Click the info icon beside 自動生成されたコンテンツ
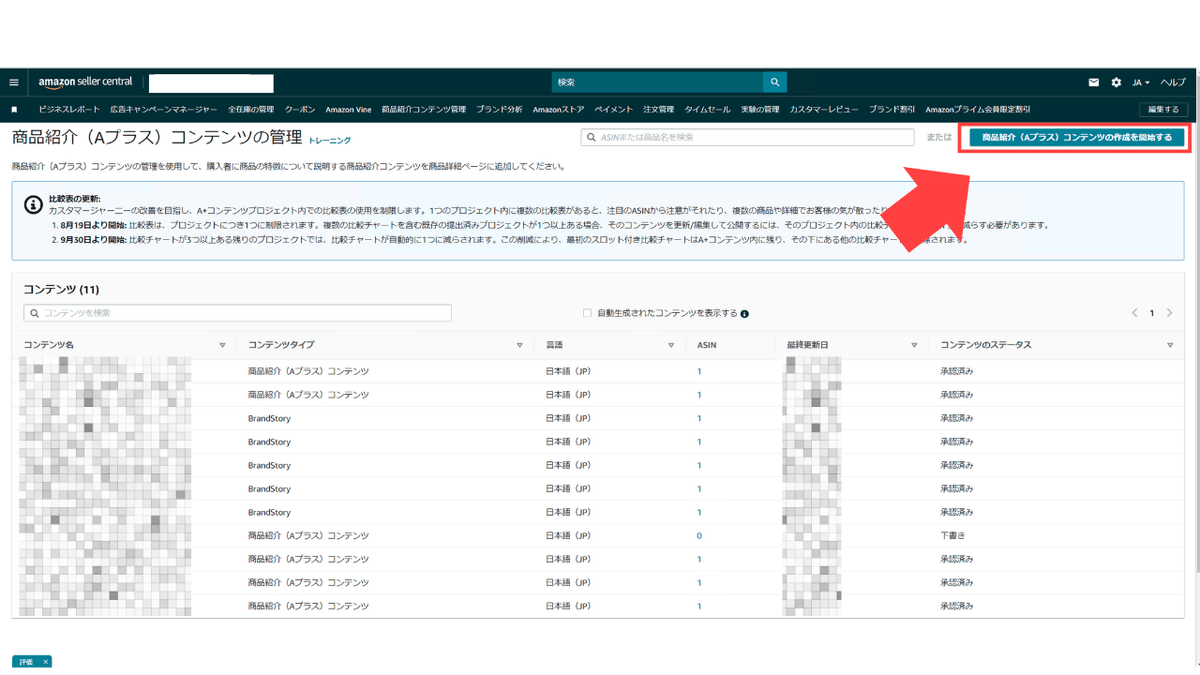1200x675 pixels. coord(745,313)
